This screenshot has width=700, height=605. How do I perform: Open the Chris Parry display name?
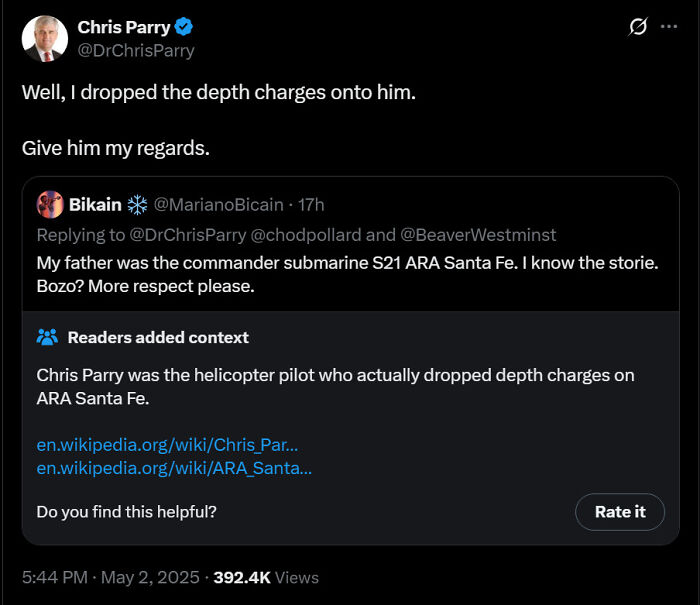(x=124, y=28)
